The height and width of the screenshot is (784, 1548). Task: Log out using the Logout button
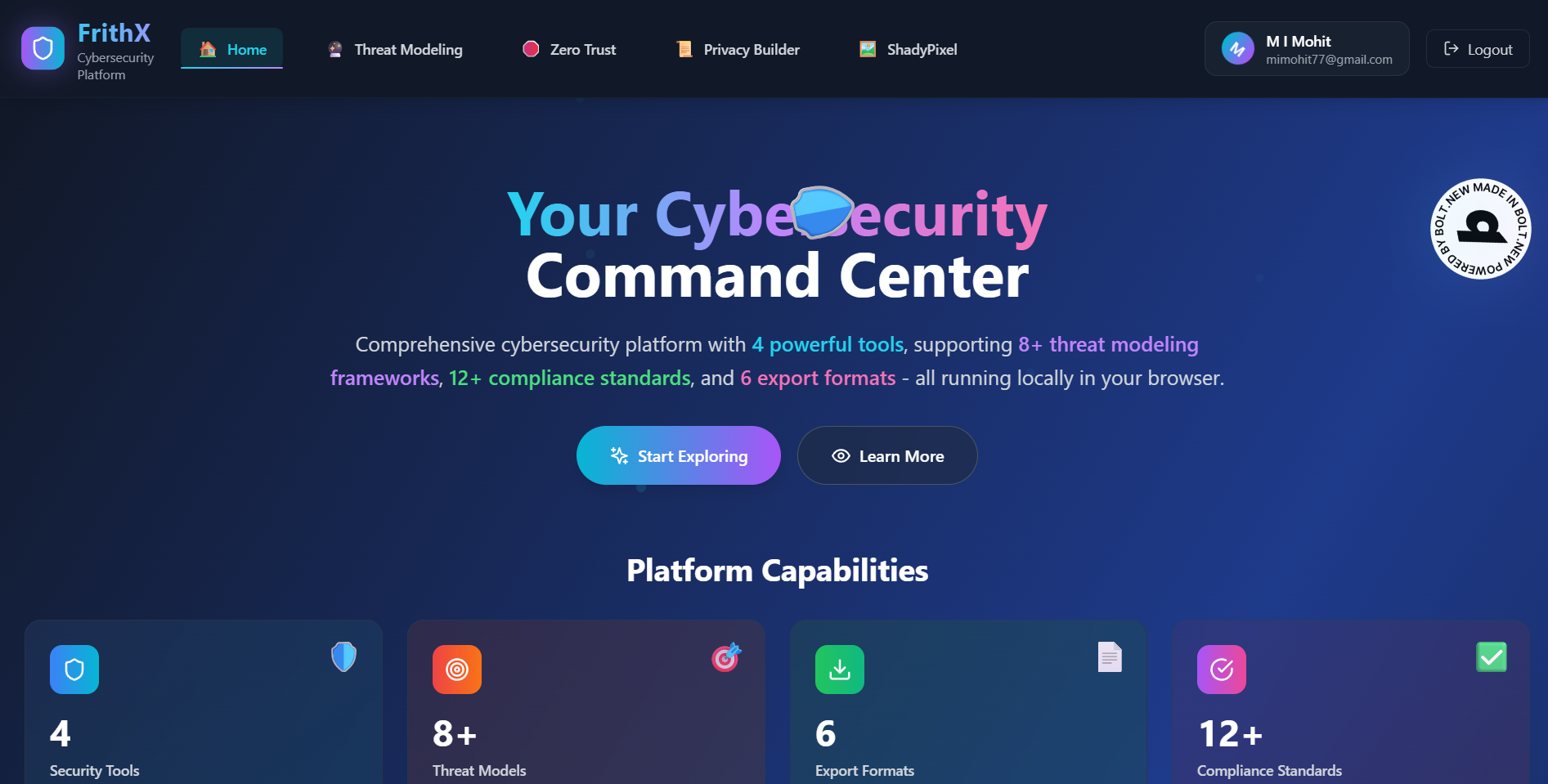[x=1478, y=49]
